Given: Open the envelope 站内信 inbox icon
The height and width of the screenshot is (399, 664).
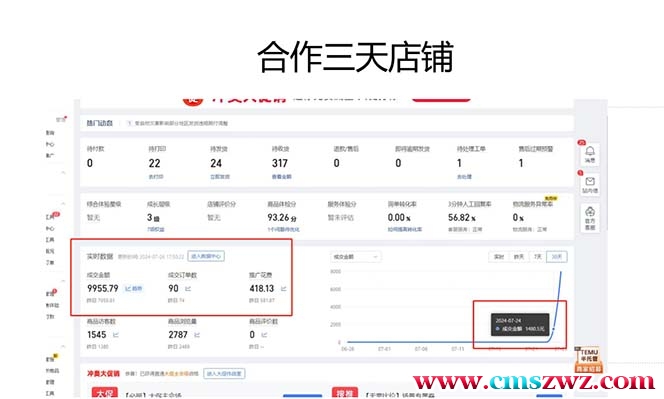Looking at the screenshot, I should [590, 185].
